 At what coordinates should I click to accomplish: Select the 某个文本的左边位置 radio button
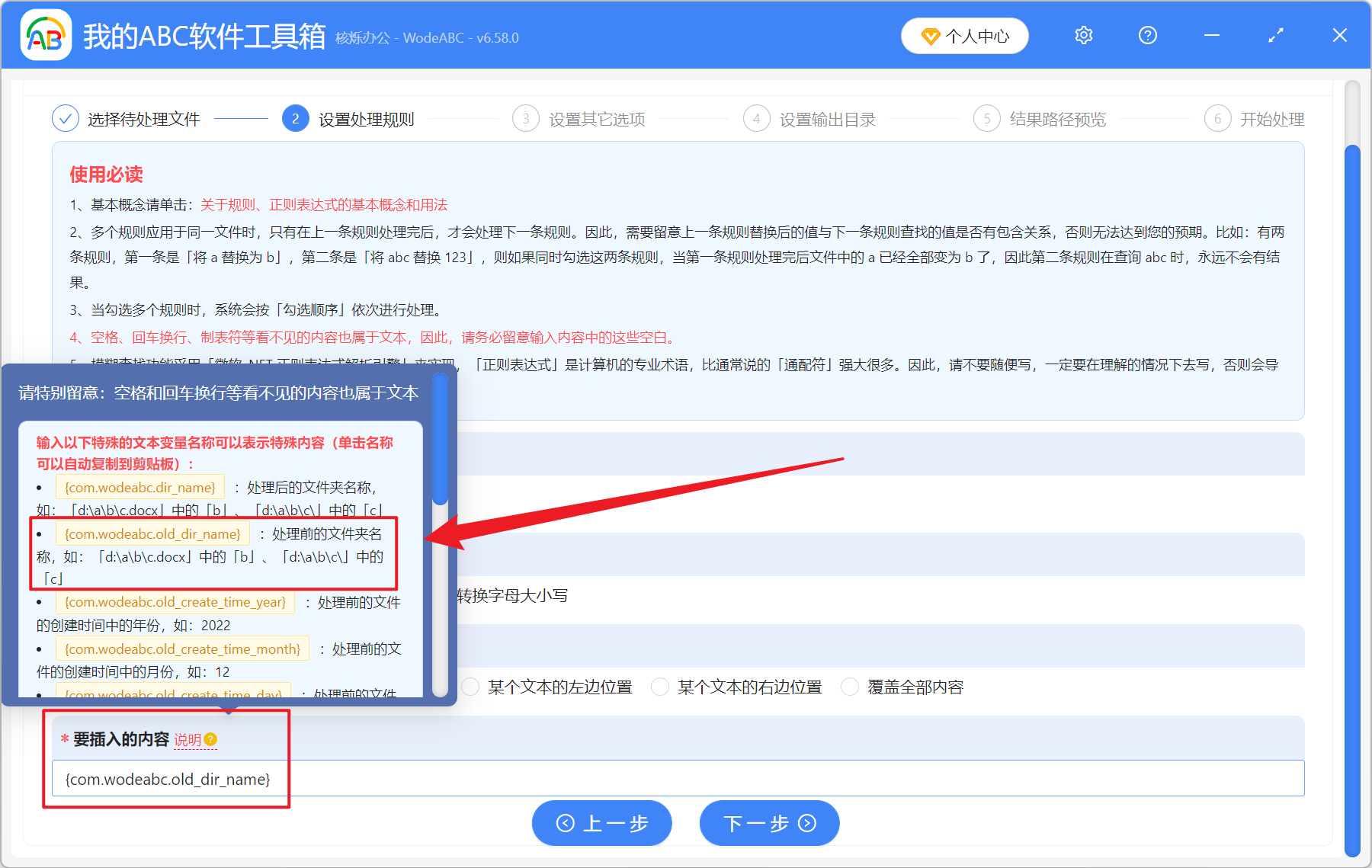470,687
